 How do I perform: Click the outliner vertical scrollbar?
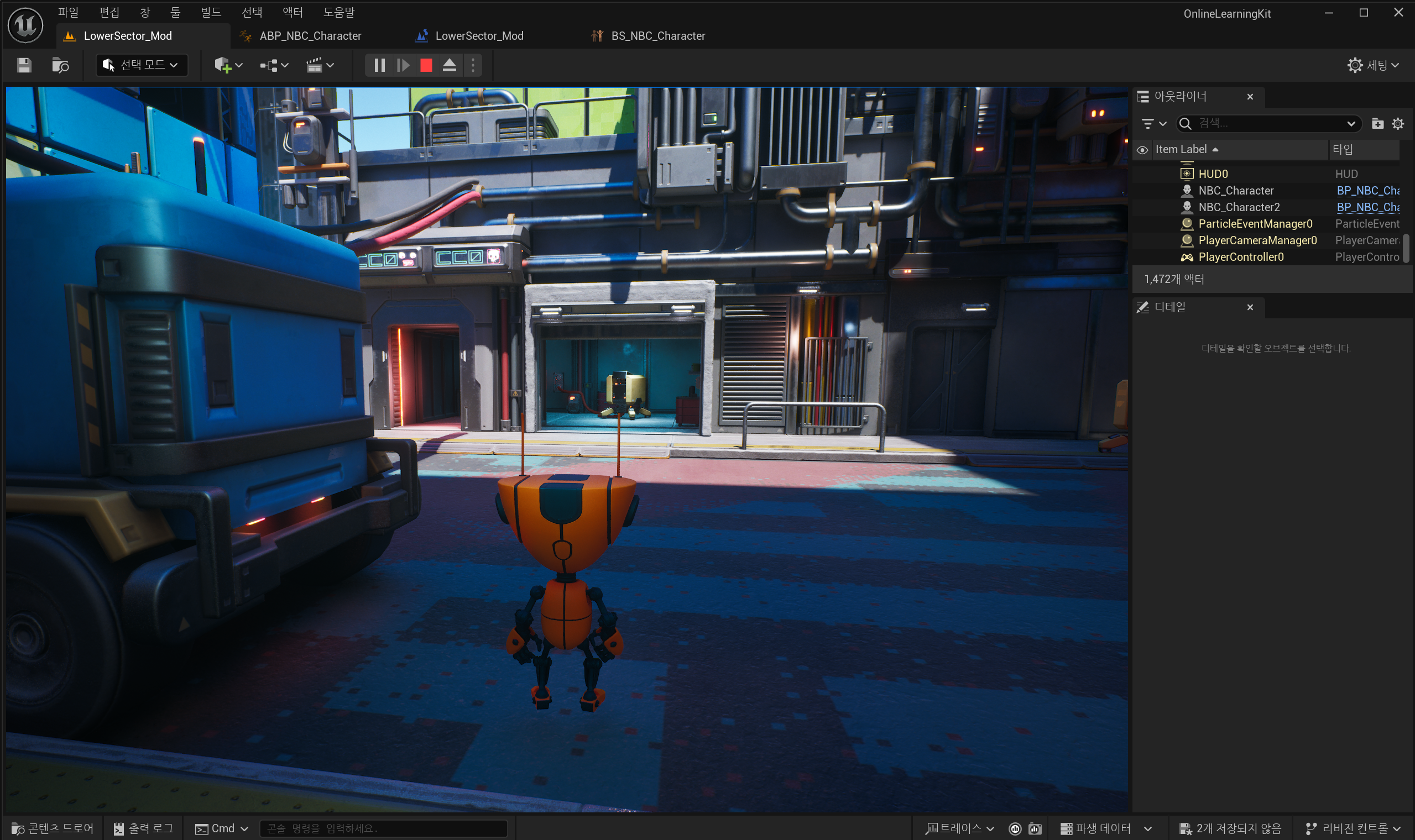[x=1406, y=248]
